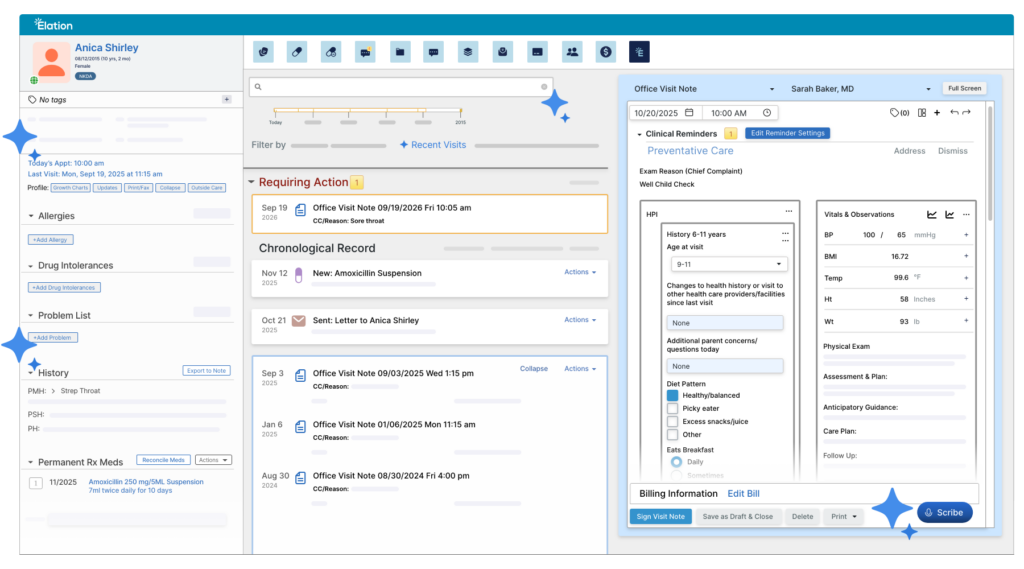Image resolution: width=1024 pixels, height=569 pixels.
Task: Open the message icon with notification badge
Action: point(366,52)
